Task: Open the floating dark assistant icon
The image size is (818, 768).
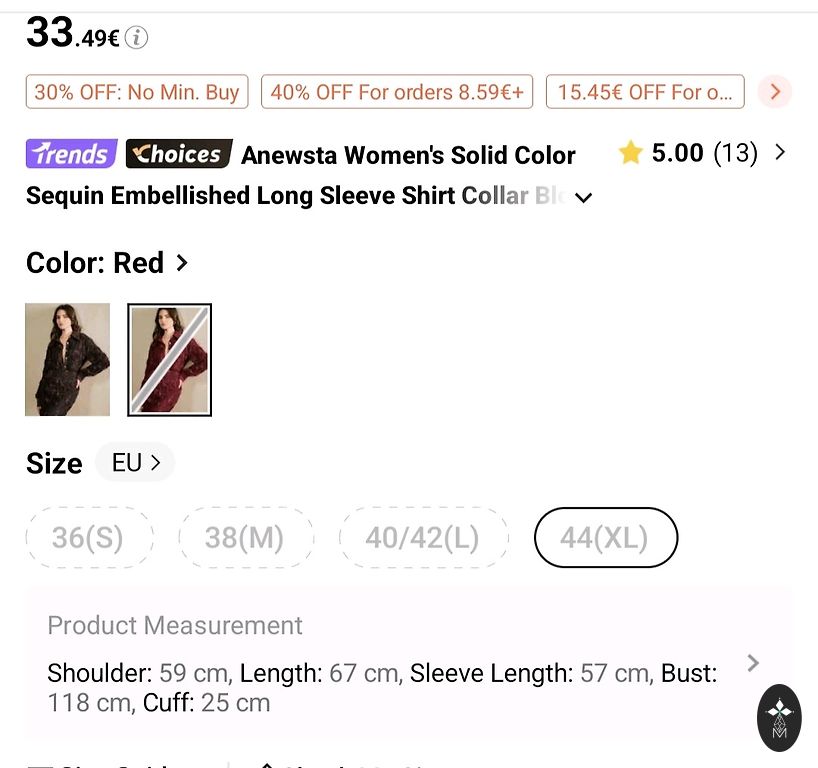Action: [x=779, y=717]
